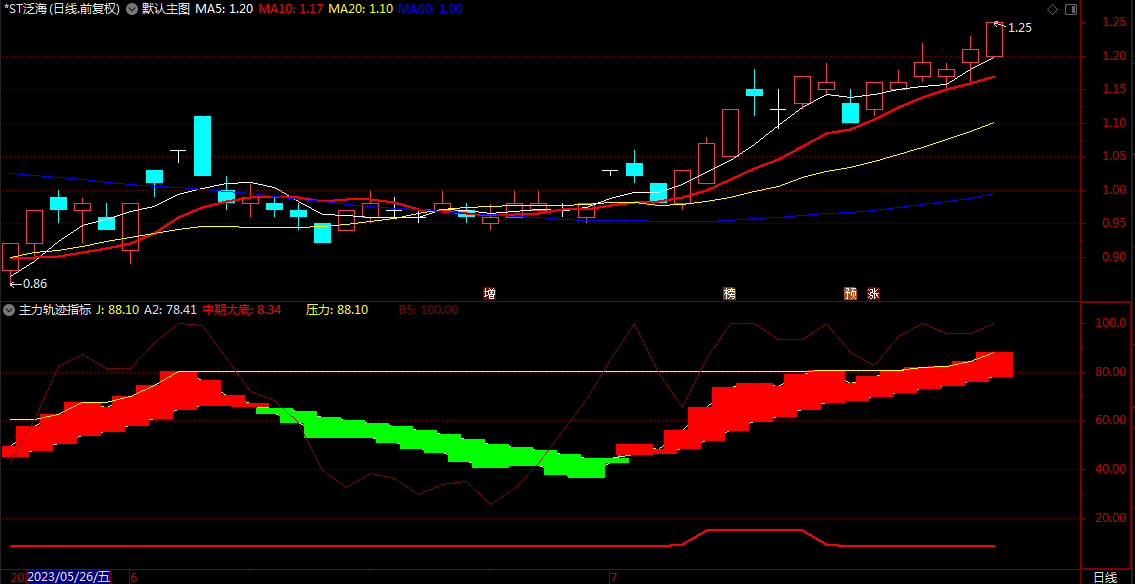1135x584 pixels.
Task: Click the MA20: 1.10 label
Action: 360,9
